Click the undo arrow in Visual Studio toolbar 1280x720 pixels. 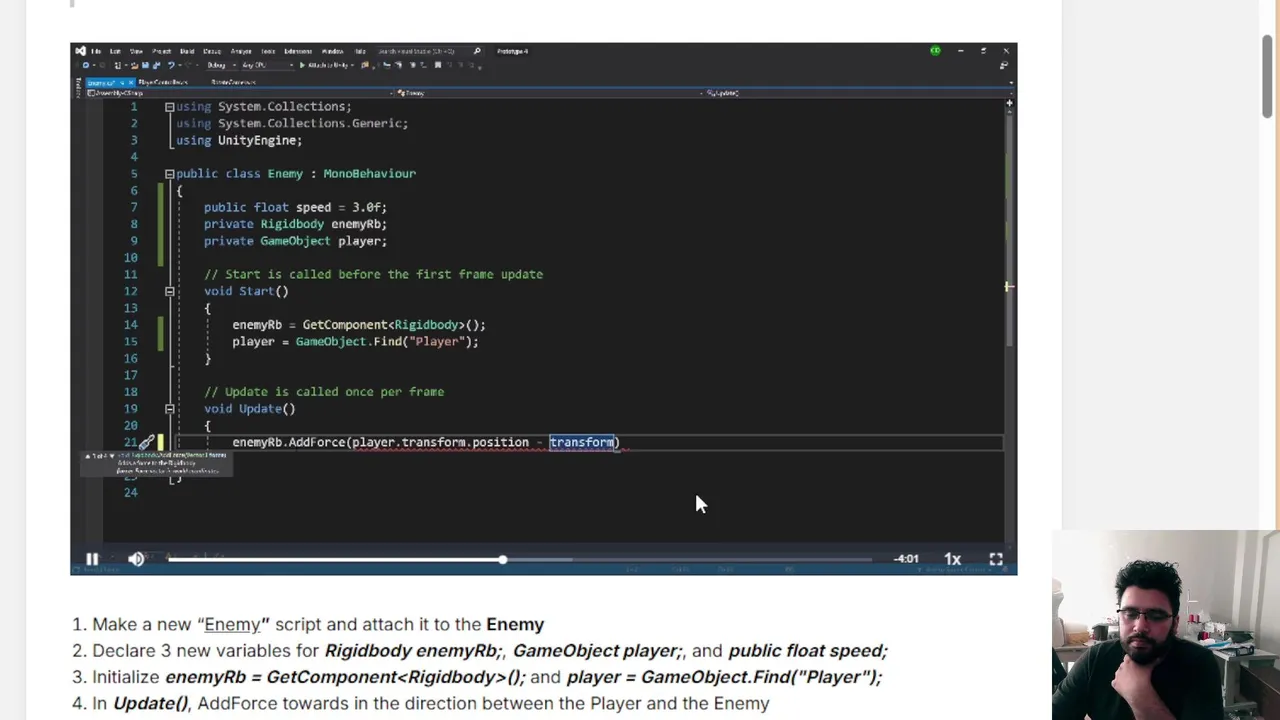point(171,65)
